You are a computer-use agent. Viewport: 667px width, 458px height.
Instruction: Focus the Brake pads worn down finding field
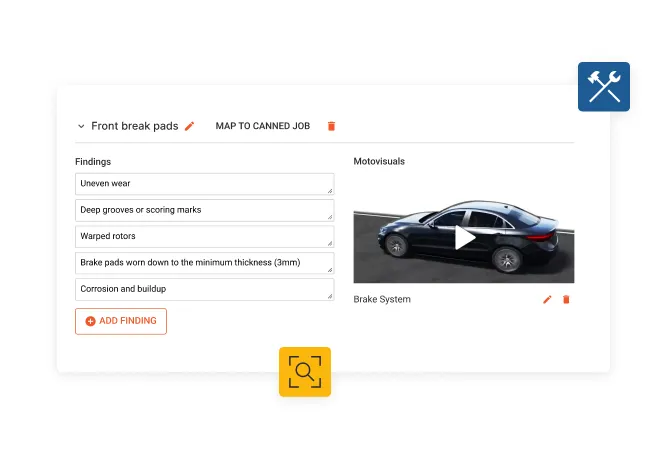[205, 263]
